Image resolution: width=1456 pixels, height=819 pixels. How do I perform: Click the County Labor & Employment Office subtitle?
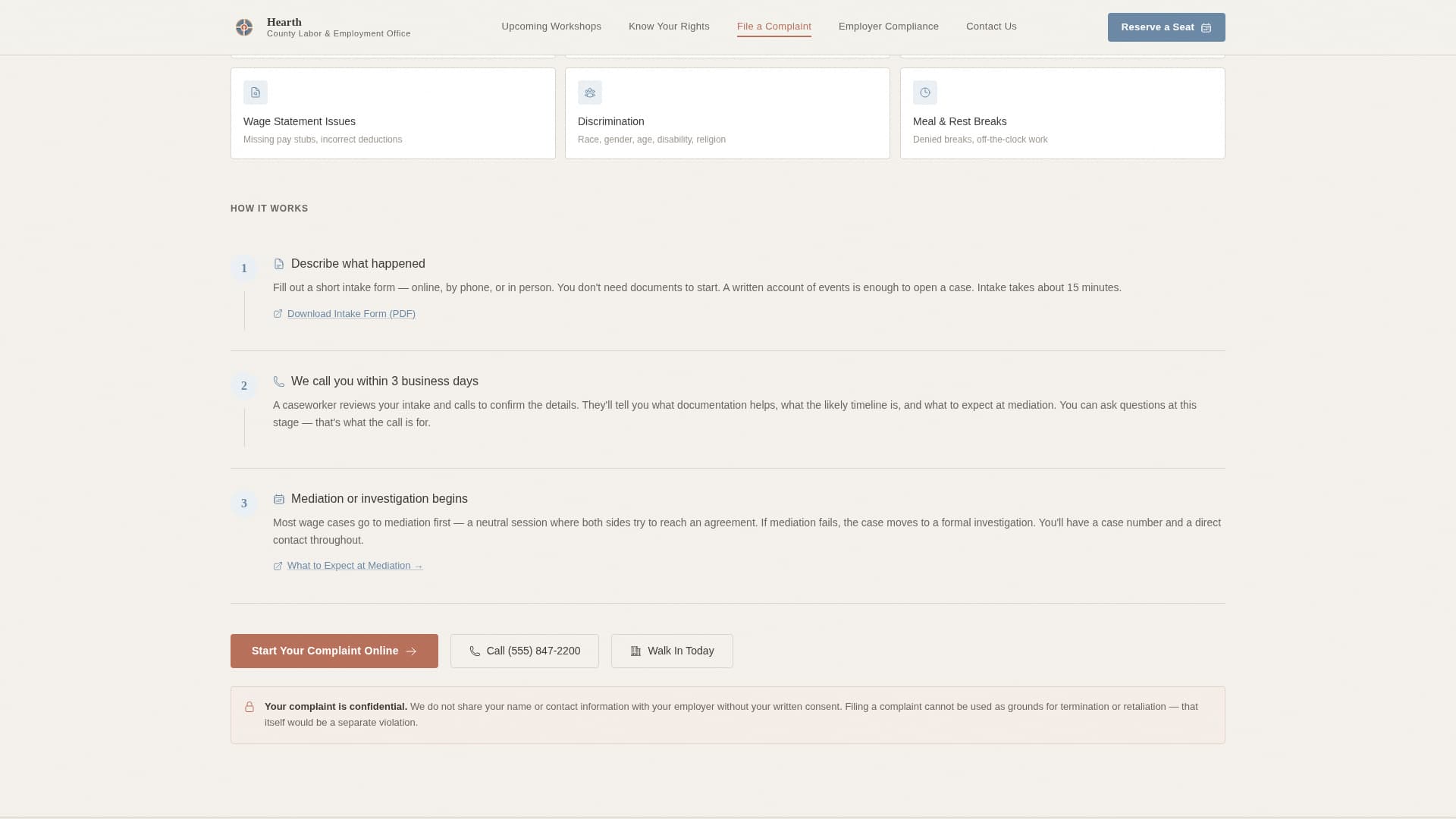(x=339, y=34)
